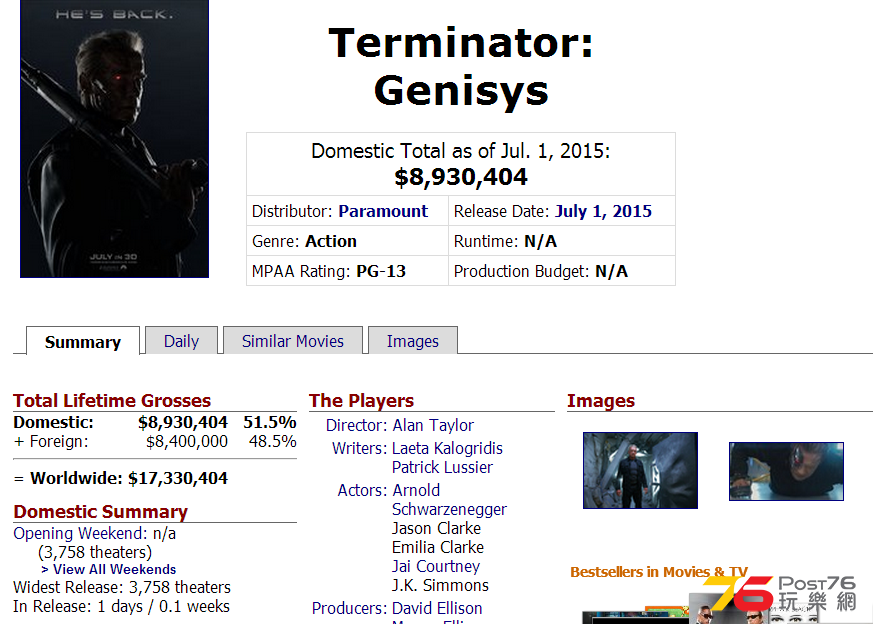This screenshot has width=873, height=624.
Task: Open the Daily tab
Action: pos(181,341)
